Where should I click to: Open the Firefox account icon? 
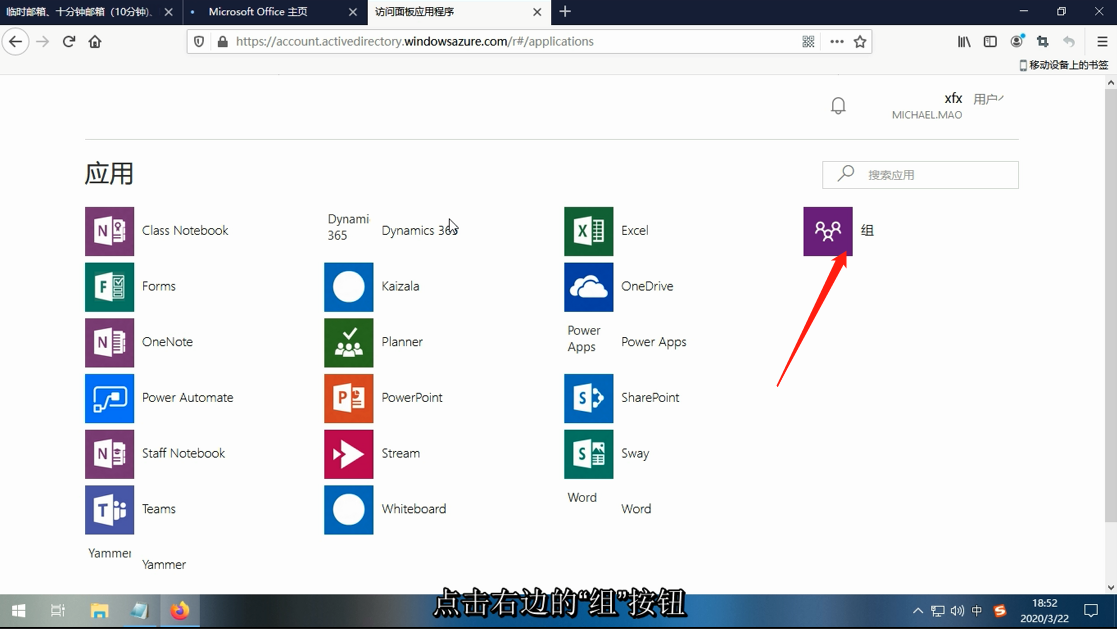[1017, 41]
